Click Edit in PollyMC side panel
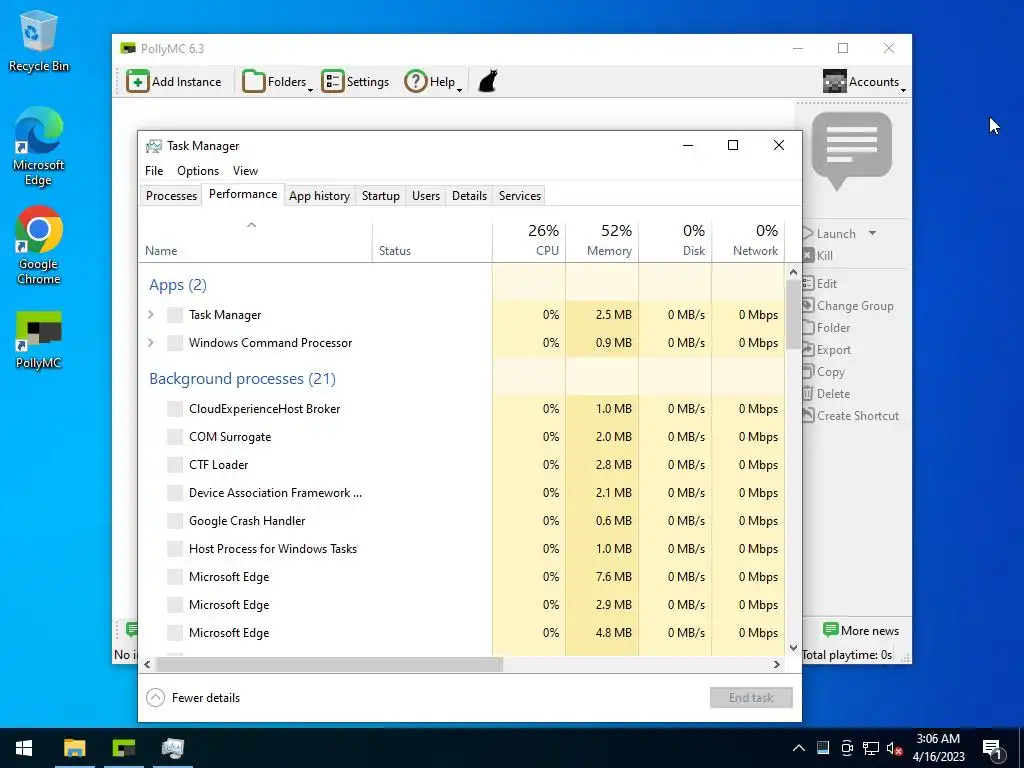 click(x=820, y=284)
